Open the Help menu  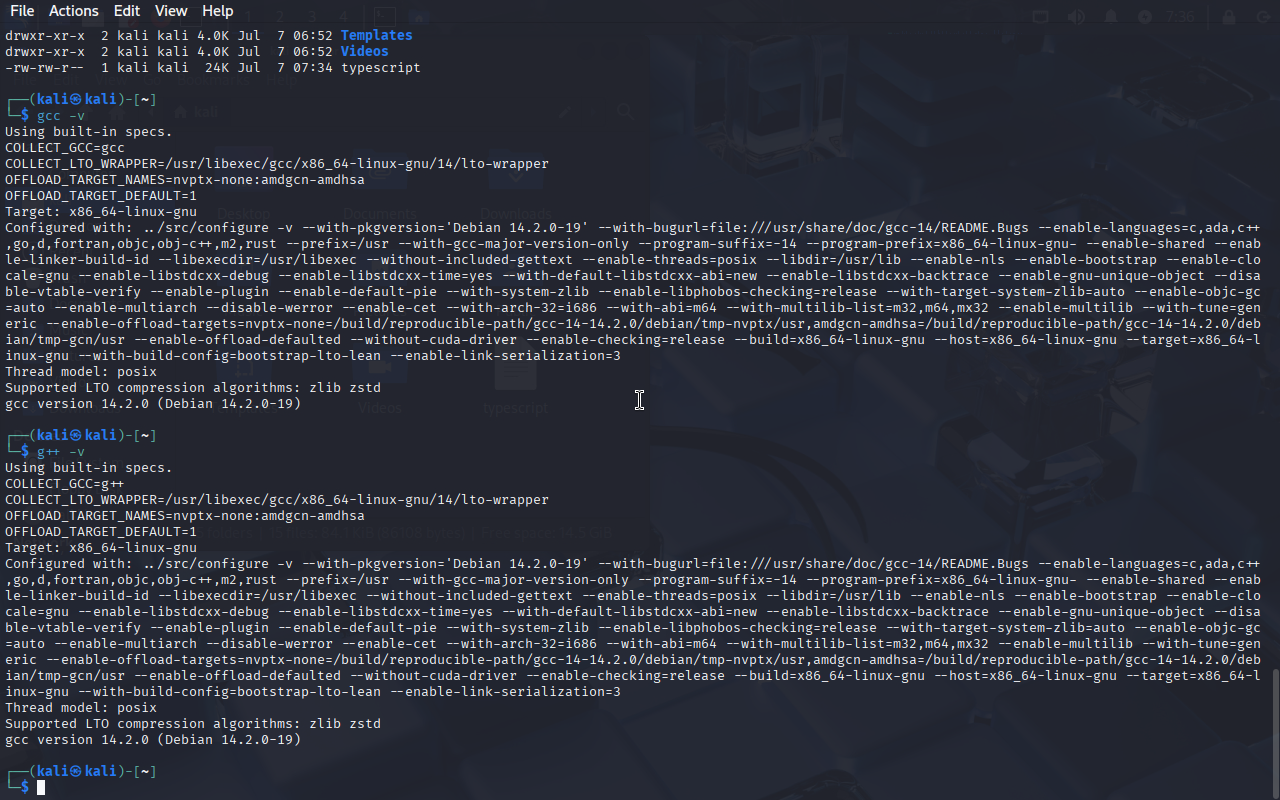[217, 11]
